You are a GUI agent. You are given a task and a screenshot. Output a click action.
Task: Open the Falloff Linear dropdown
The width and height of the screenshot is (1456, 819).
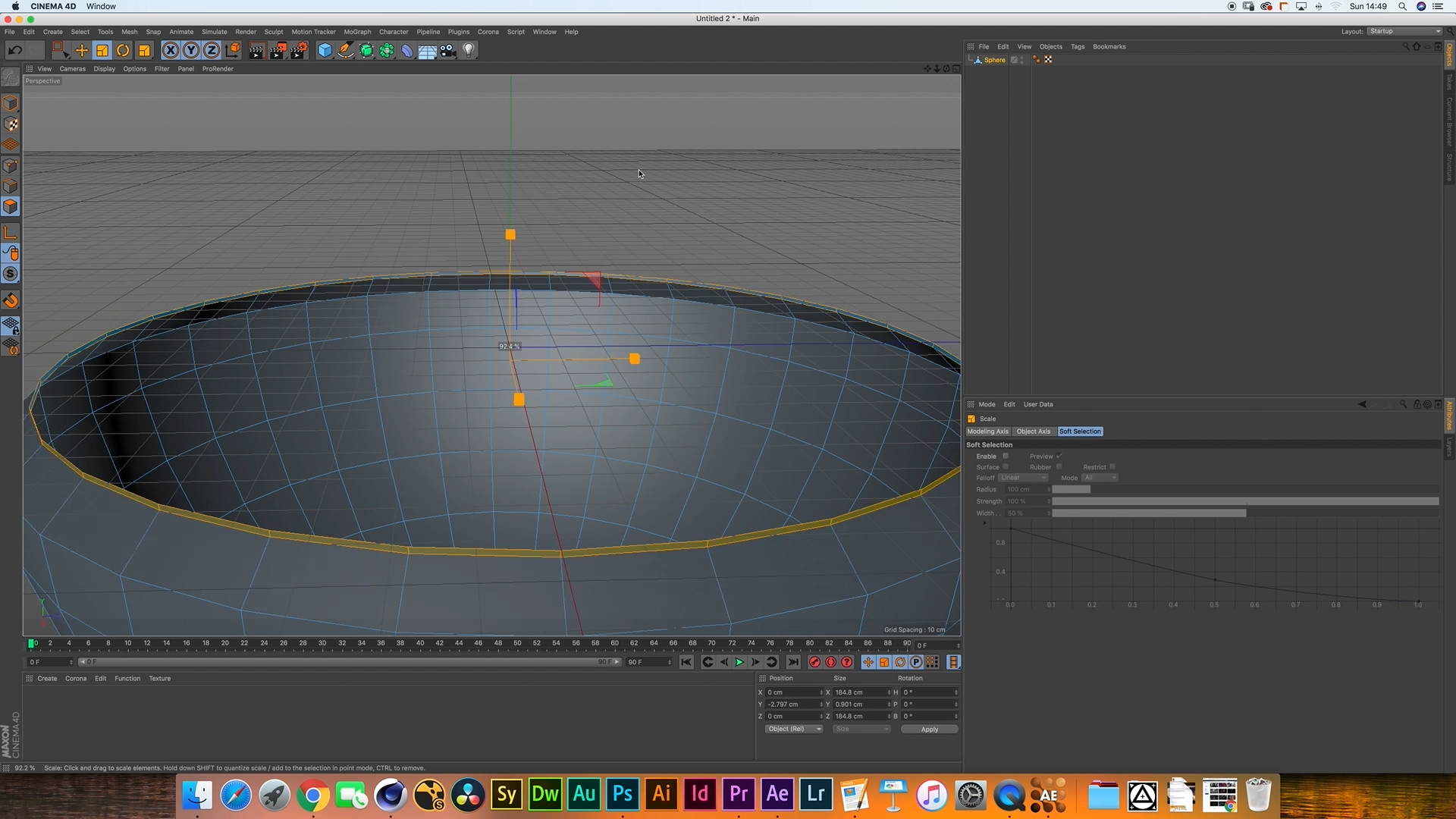click(x=1022, y=478)
